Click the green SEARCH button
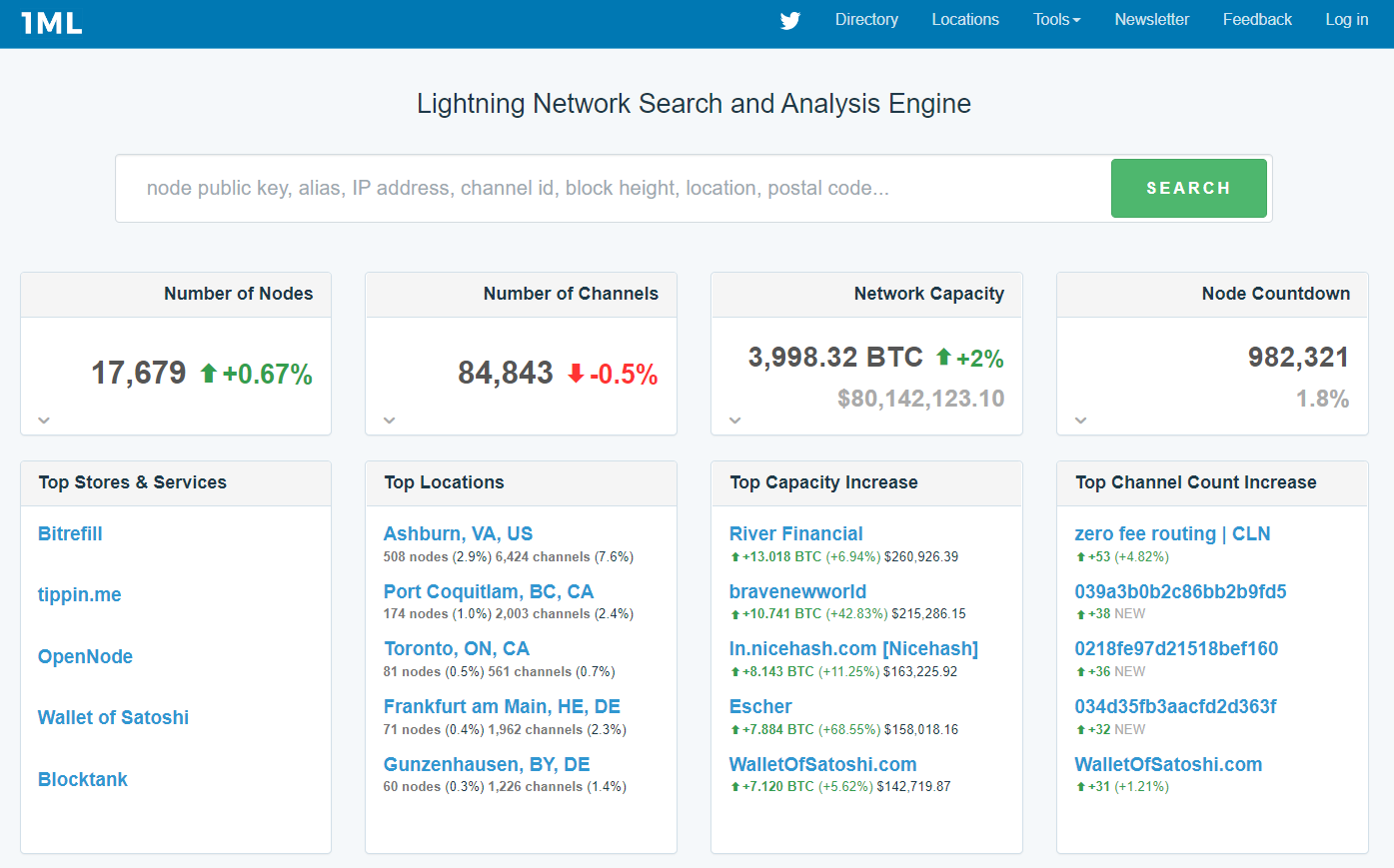The height and width of the screenshot is (868, 1394). click(1189, 188)
